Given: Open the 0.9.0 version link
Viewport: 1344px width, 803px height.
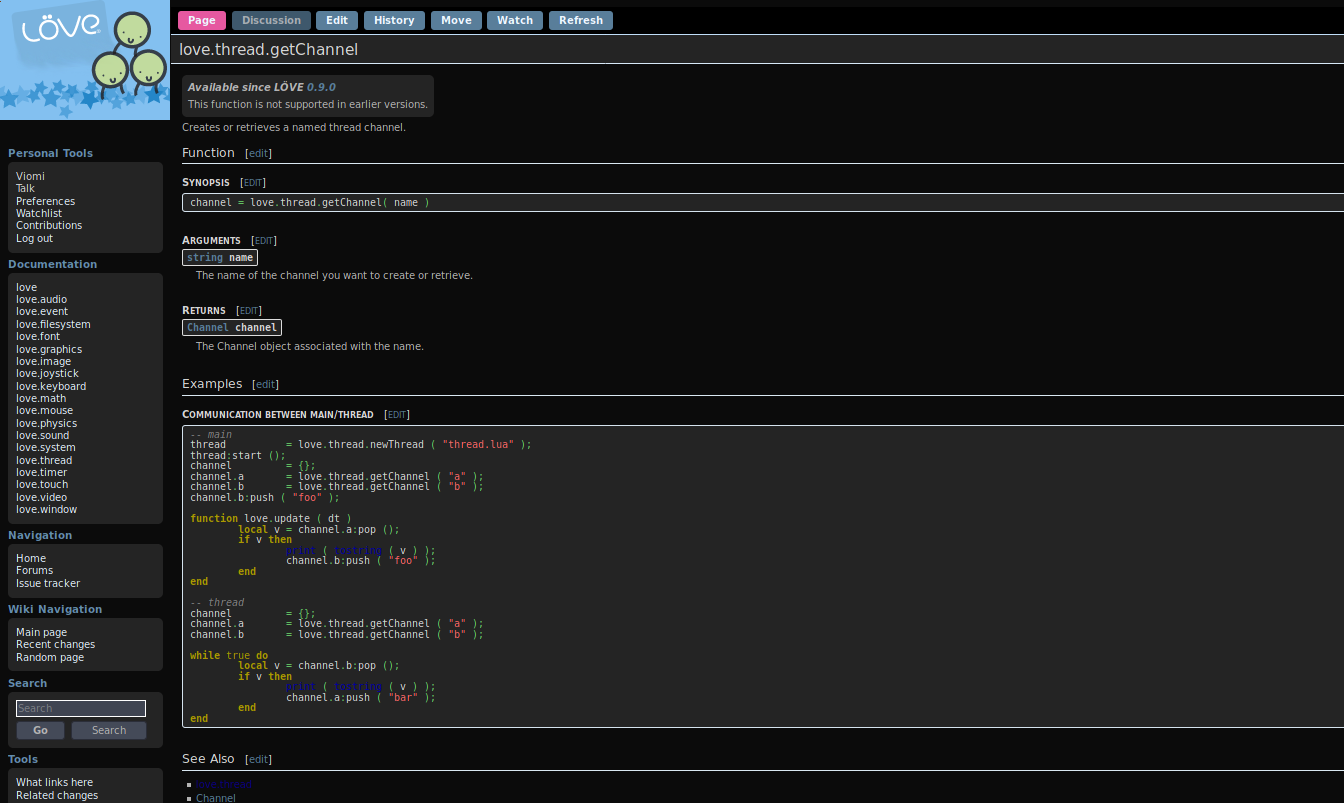Looking at the screenshot, I should click(321, 87).
